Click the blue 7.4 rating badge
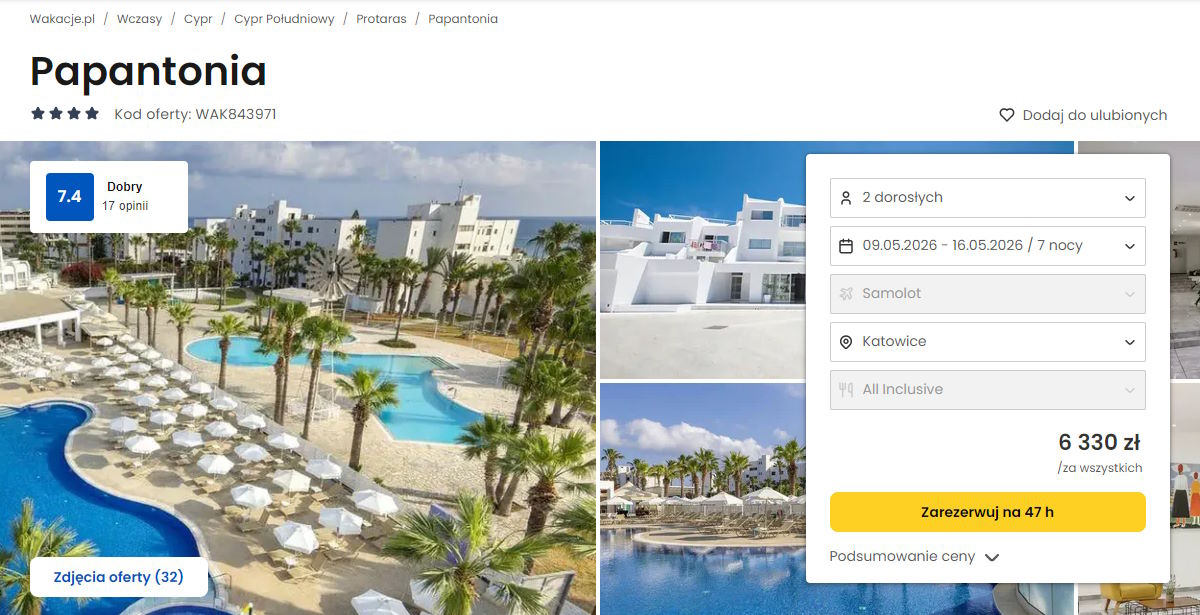Screen dimensions: 1200x615 pyautogui.click(x=70, y=197)
